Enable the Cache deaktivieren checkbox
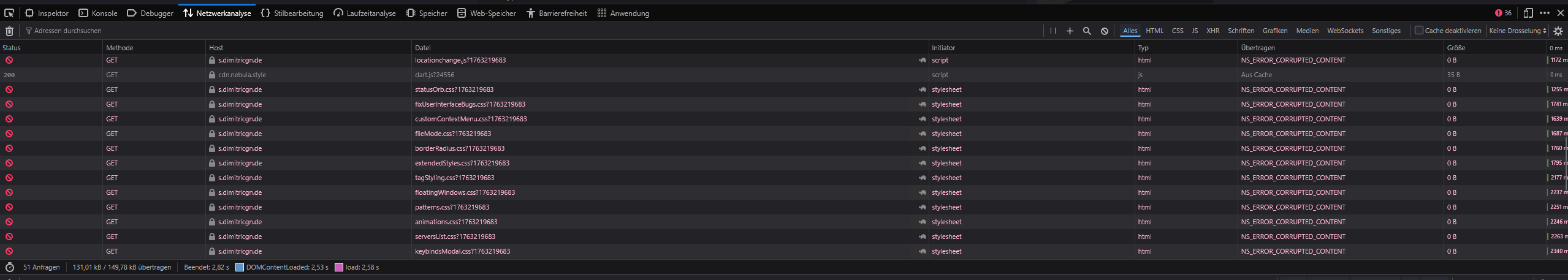 (x=1418, y=30)
